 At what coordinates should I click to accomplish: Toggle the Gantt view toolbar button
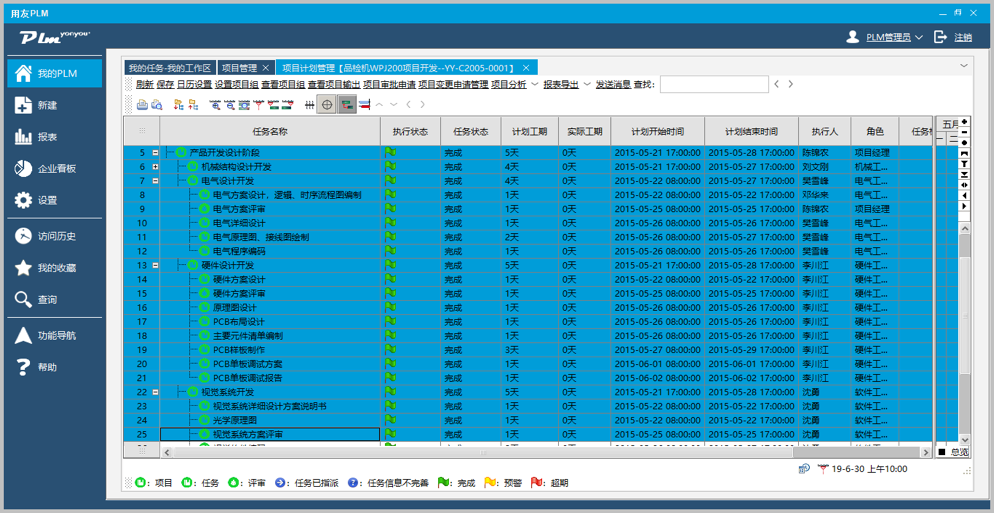[347, 104]
